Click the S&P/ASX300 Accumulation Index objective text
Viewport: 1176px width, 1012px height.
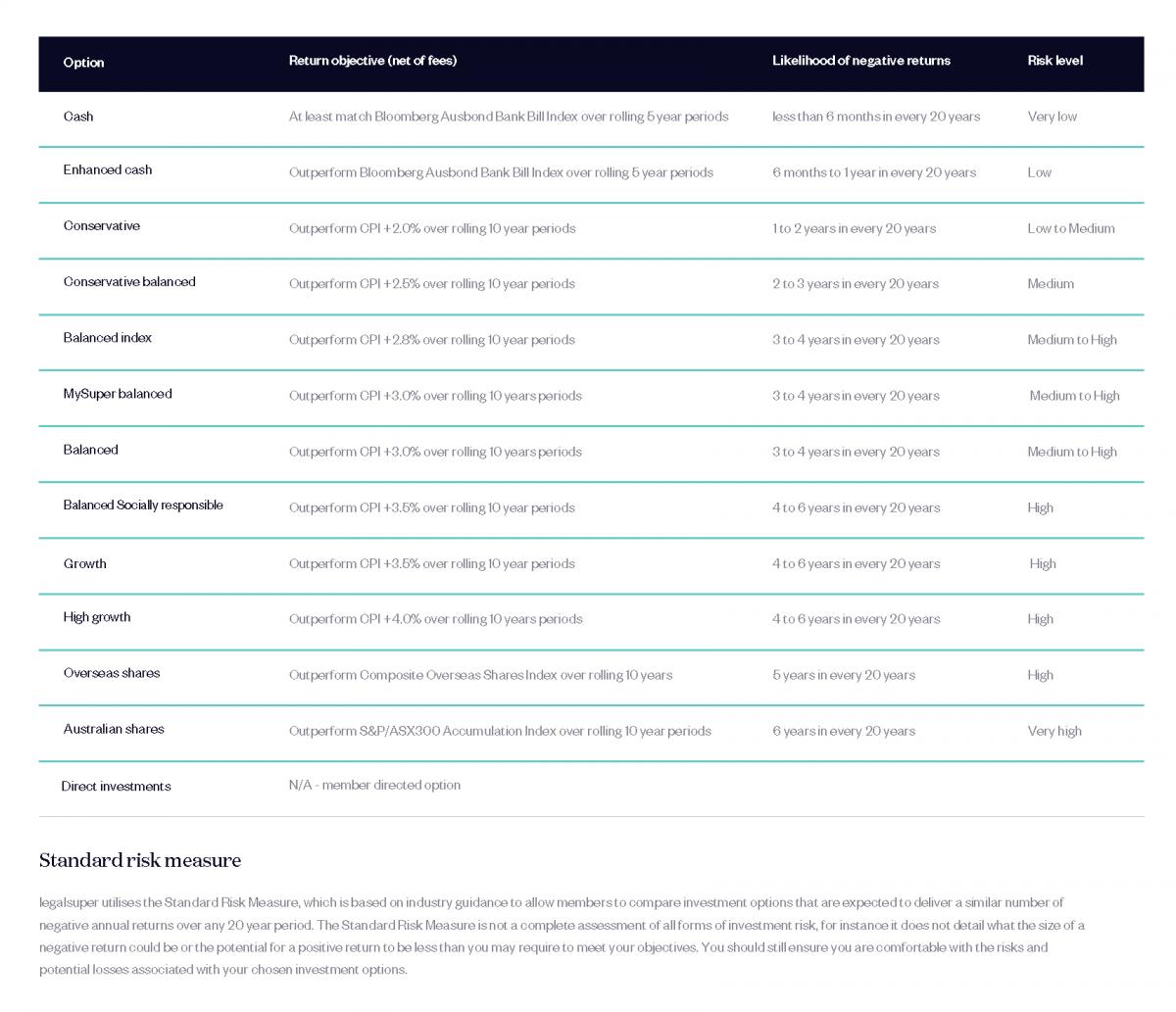click(500, 731)
